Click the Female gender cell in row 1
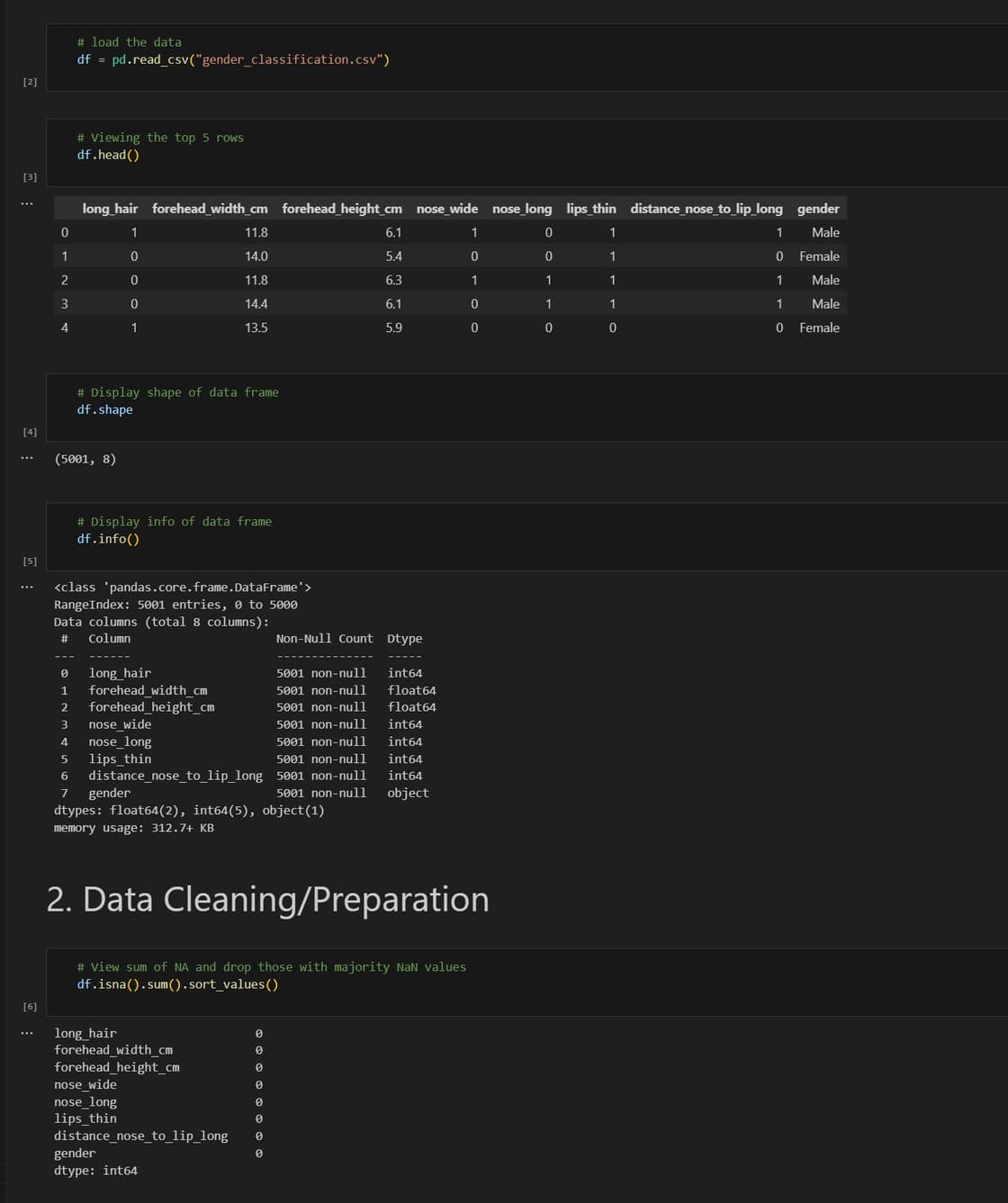The width and height of the screenshot is (1008, 1203). coord(819,256)
